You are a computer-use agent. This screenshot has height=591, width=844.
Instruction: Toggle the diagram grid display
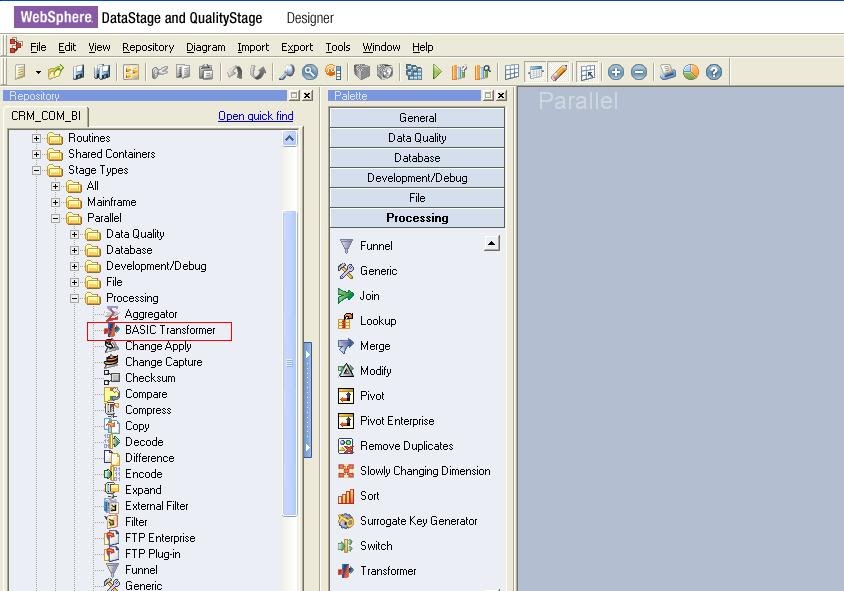point(510,71)
